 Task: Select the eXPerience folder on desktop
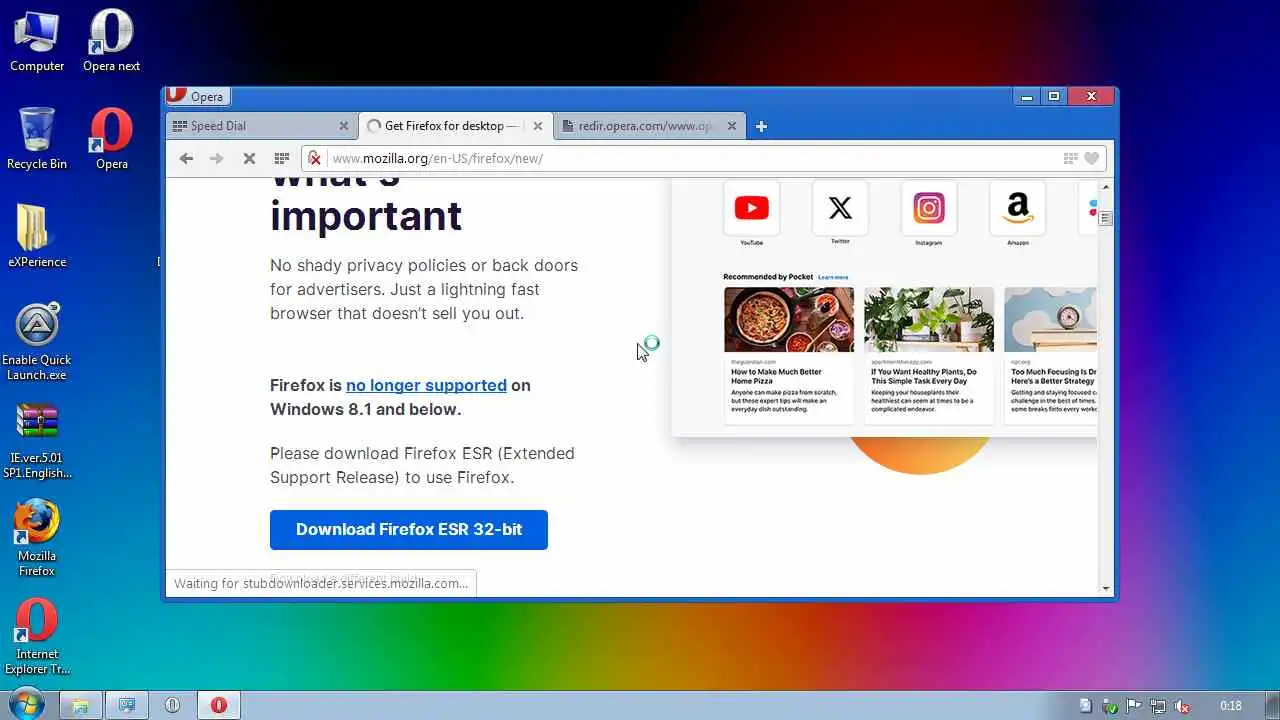tap(37, 237)
